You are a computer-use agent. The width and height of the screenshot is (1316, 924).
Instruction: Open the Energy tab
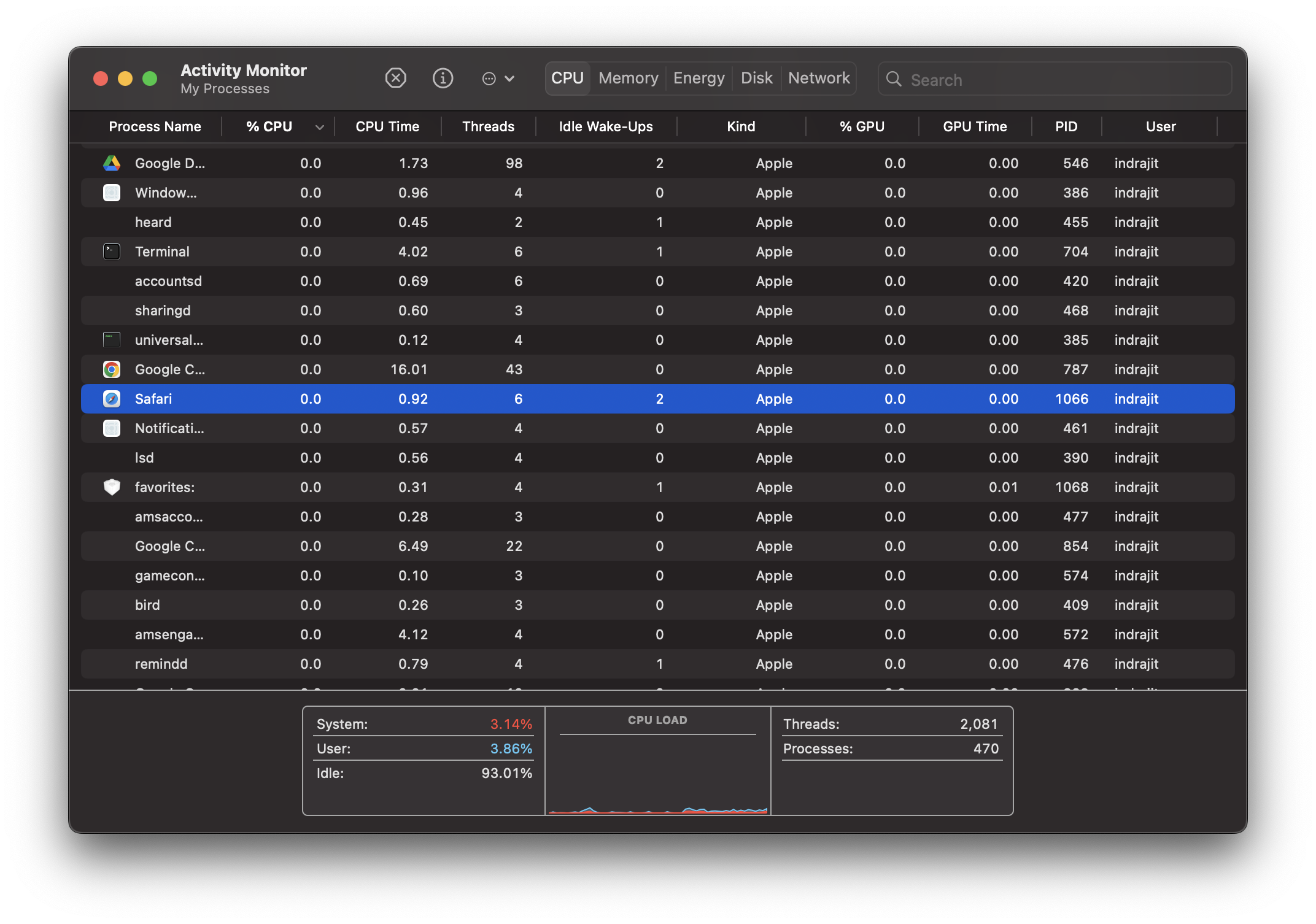[x=699, y=79]
